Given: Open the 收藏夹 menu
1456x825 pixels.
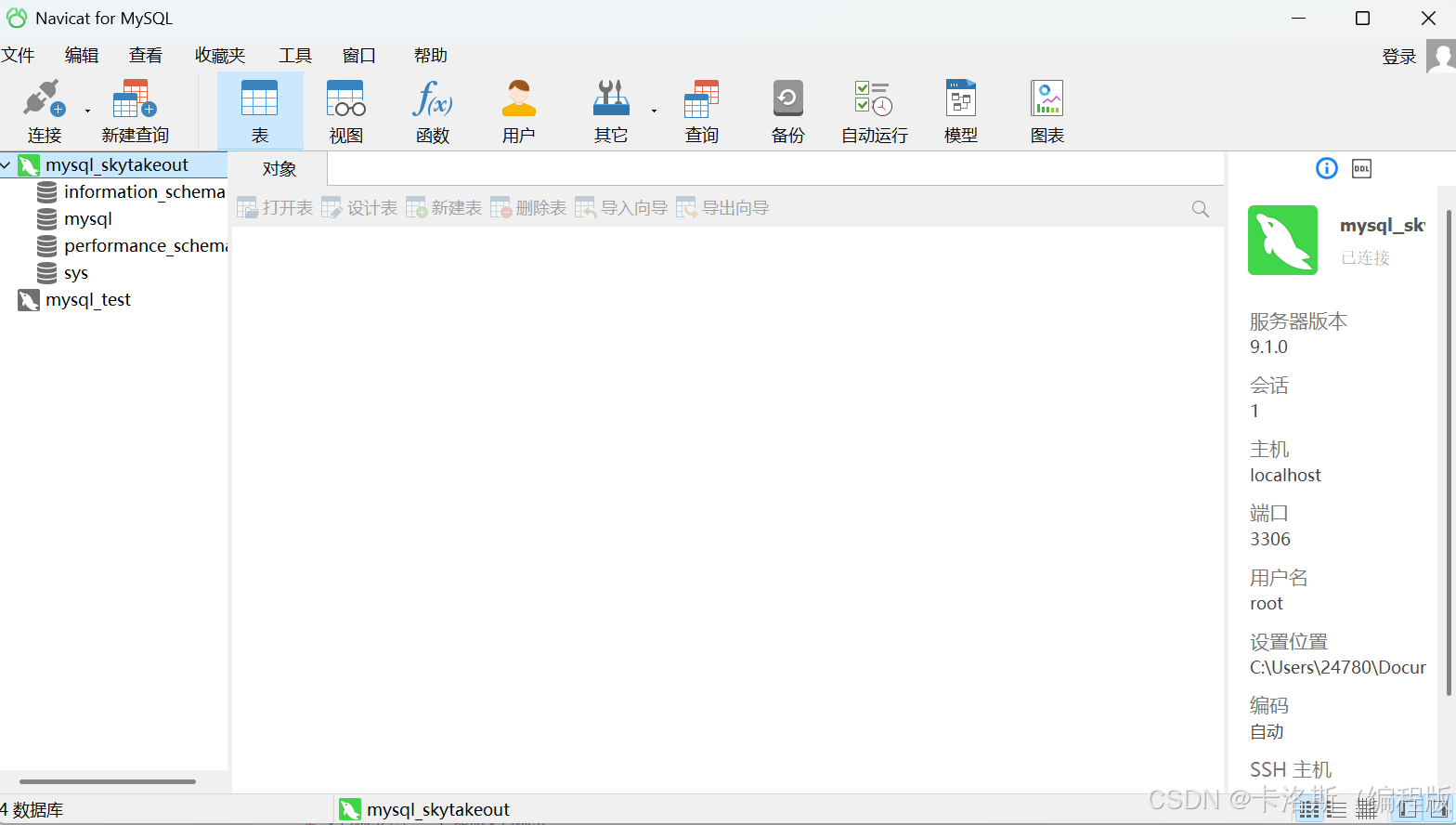Looking at the screenshot, I should [220, 56].
